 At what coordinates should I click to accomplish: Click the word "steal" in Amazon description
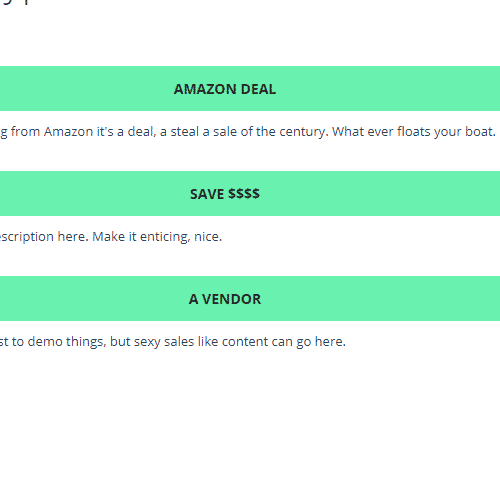(x=185, y=132)
